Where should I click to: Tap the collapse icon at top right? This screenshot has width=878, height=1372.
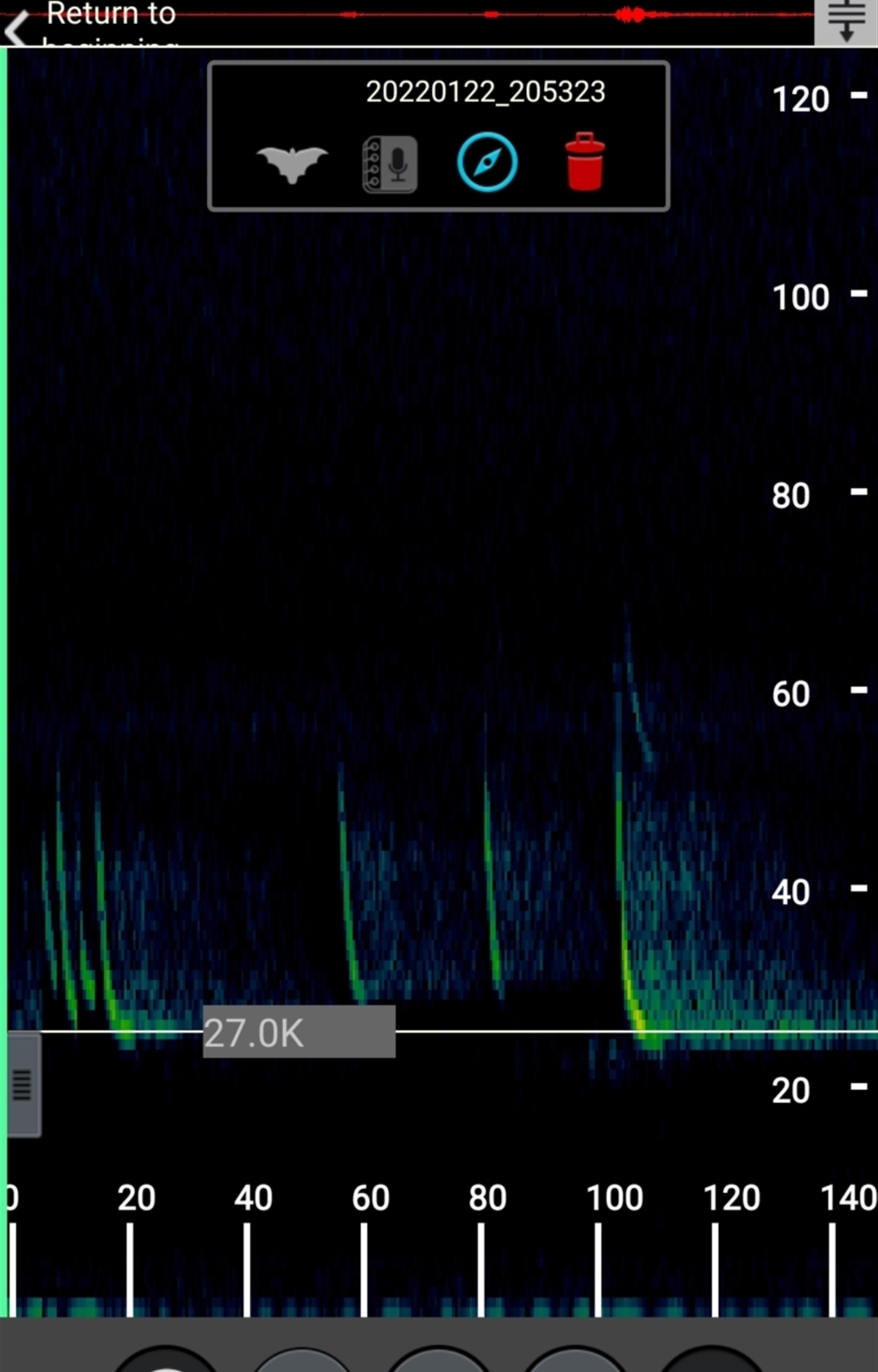pos(846,21)
